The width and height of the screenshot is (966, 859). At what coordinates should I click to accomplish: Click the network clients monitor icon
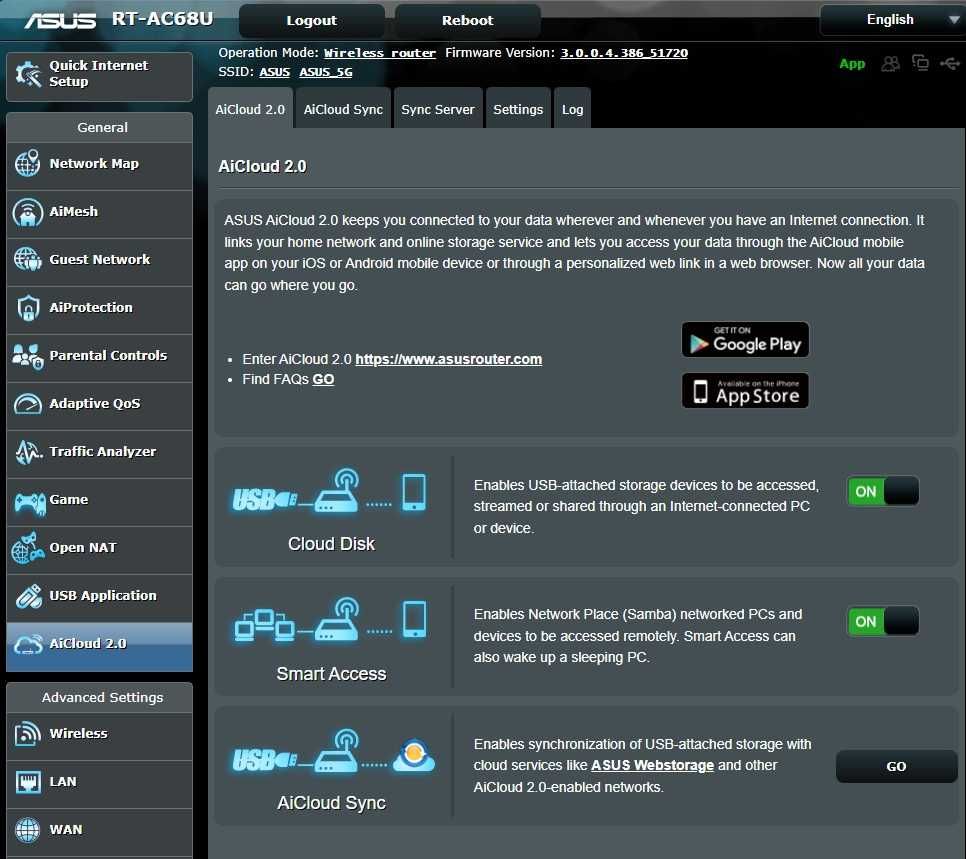click(920, 63)
